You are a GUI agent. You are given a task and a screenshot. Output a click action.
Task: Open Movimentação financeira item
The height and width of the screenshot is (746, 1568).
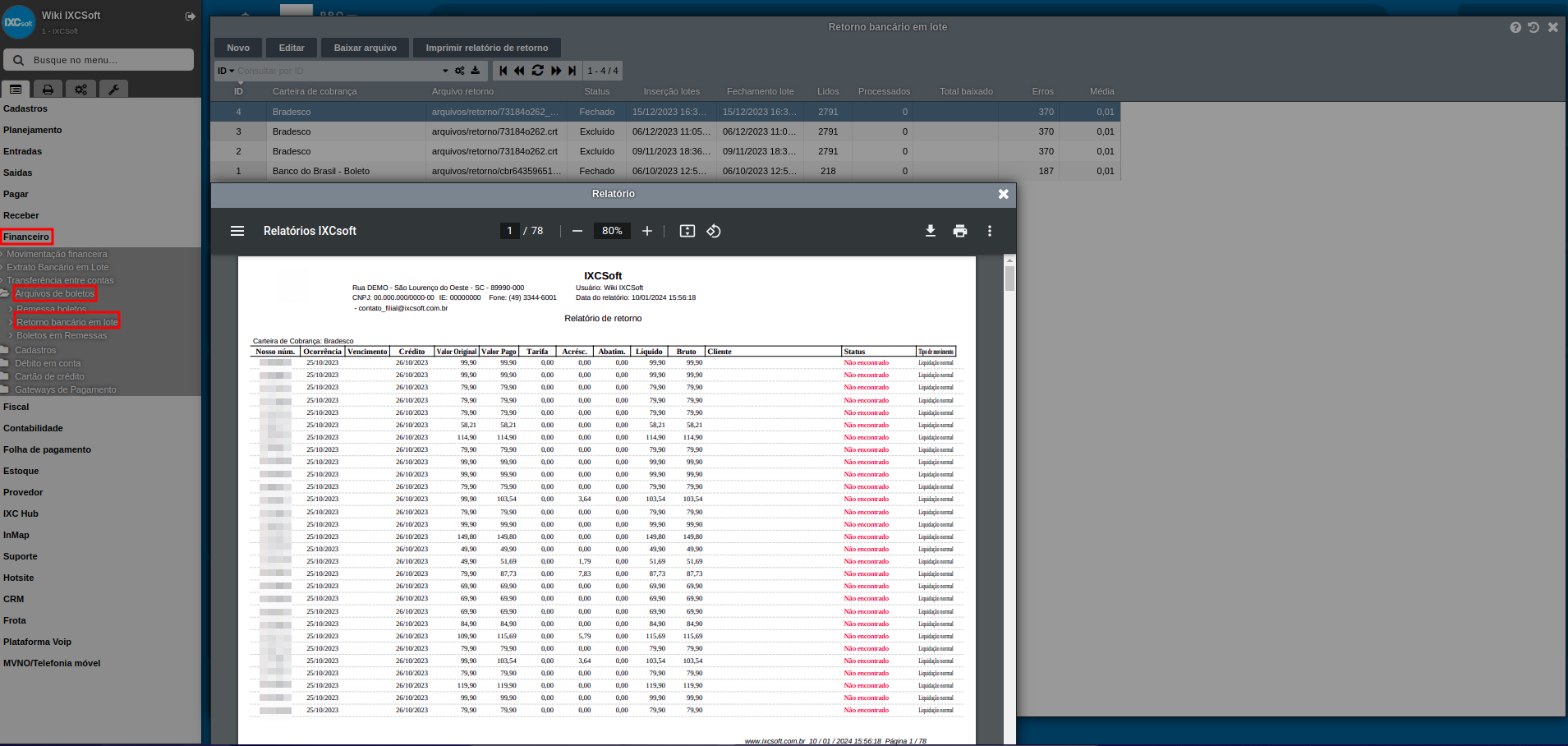(57, 254)
